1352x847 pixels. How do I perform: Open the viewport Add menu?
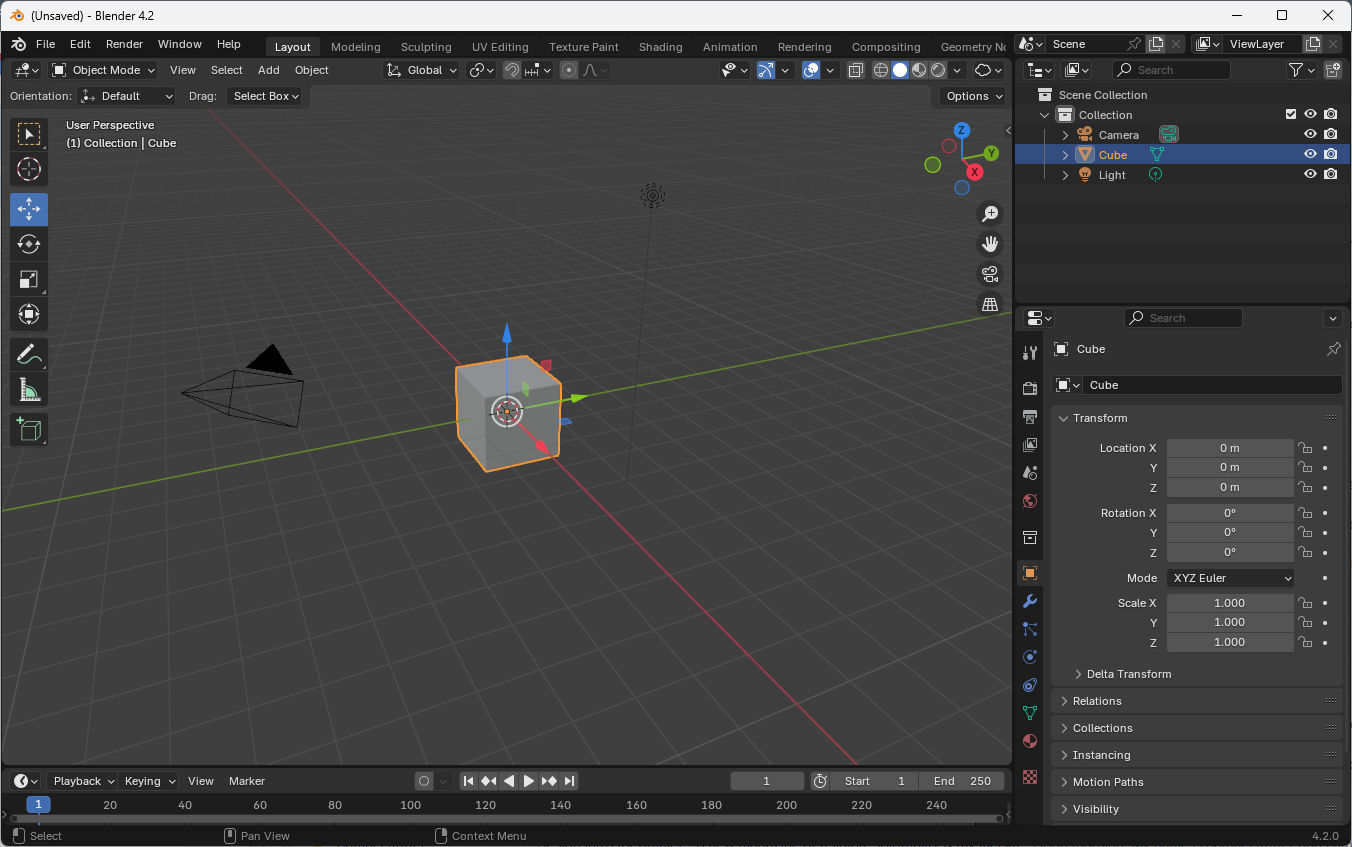tap(269, 70)
